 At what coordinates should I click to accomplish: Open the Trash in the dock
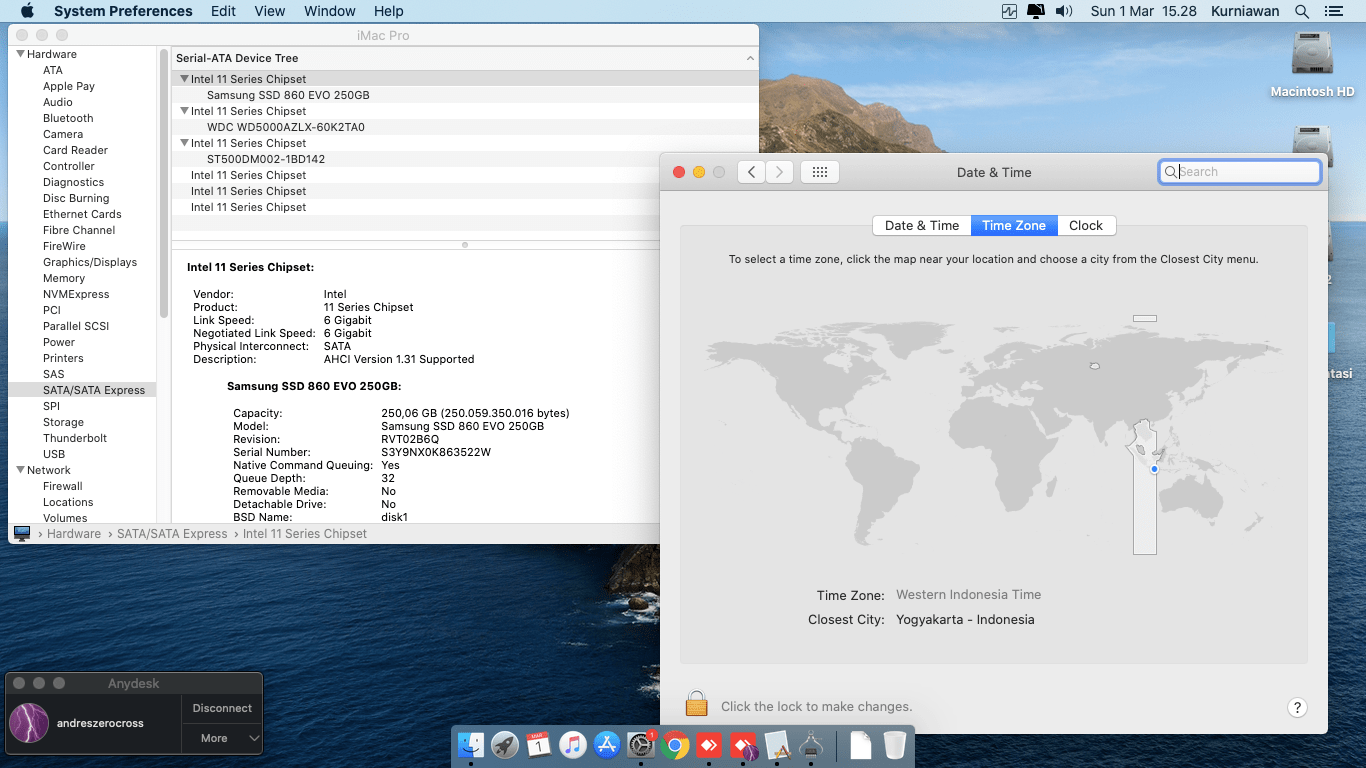point(894,745)
